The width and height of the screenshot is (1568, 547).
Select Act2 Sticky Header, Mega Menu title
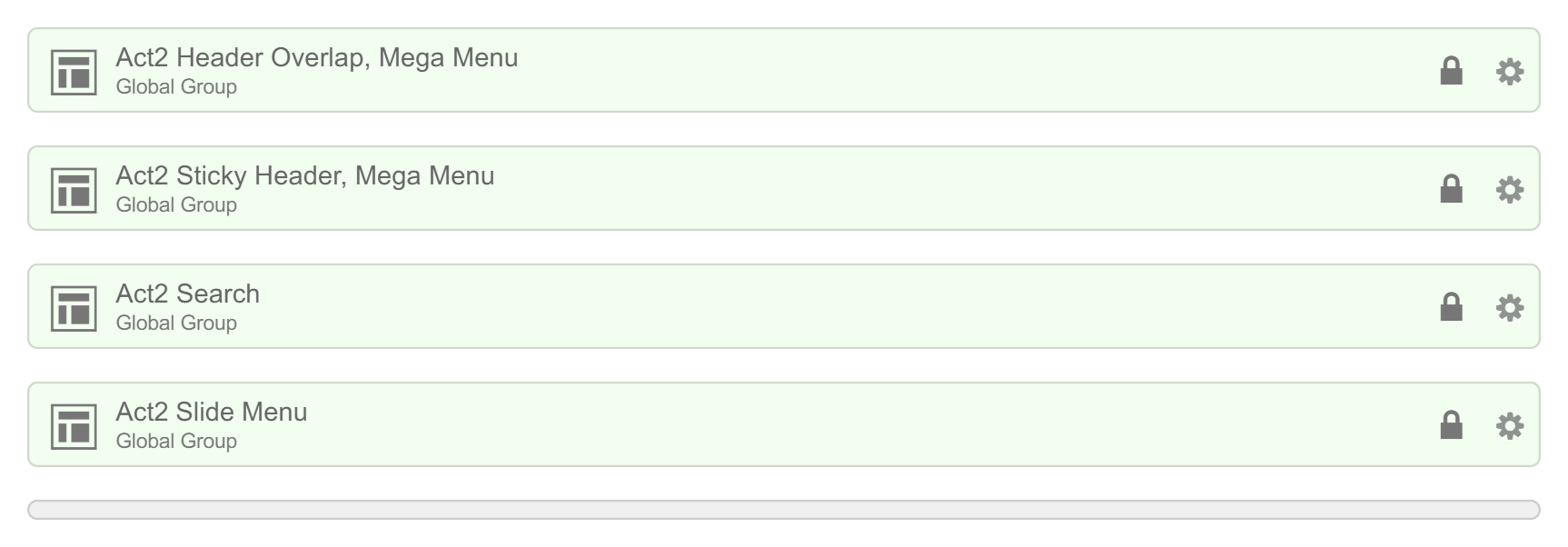[304, 175]
